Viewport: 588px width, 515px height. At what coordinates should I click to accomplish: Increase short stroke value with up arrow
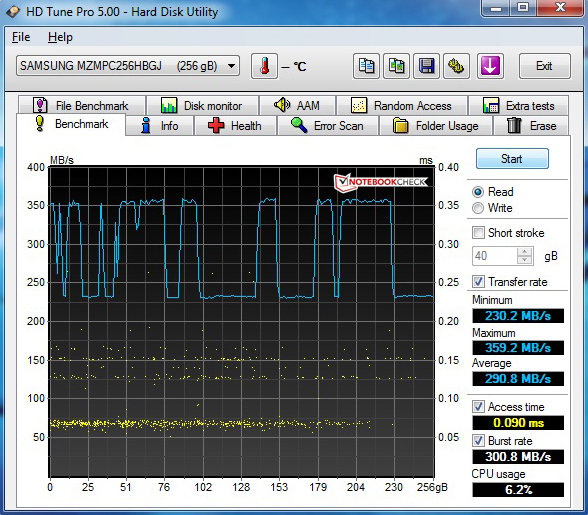525,252
